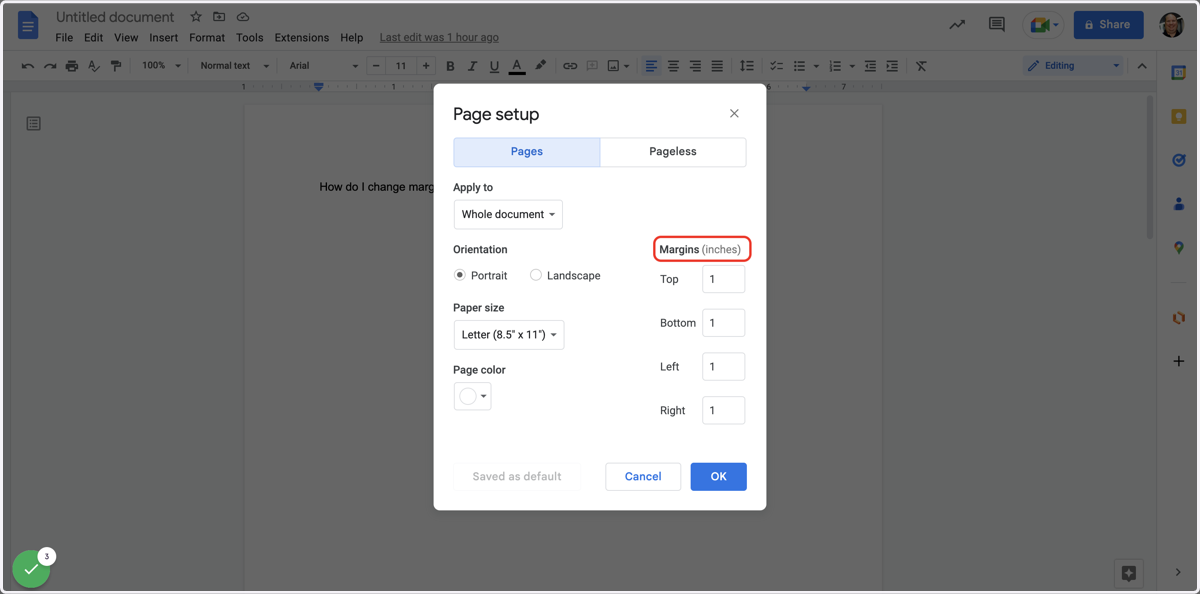Open the zoom 100% dropdown
Image resolution: width=1200 pixels, height=594 pixels.
(x=161, y=66)
